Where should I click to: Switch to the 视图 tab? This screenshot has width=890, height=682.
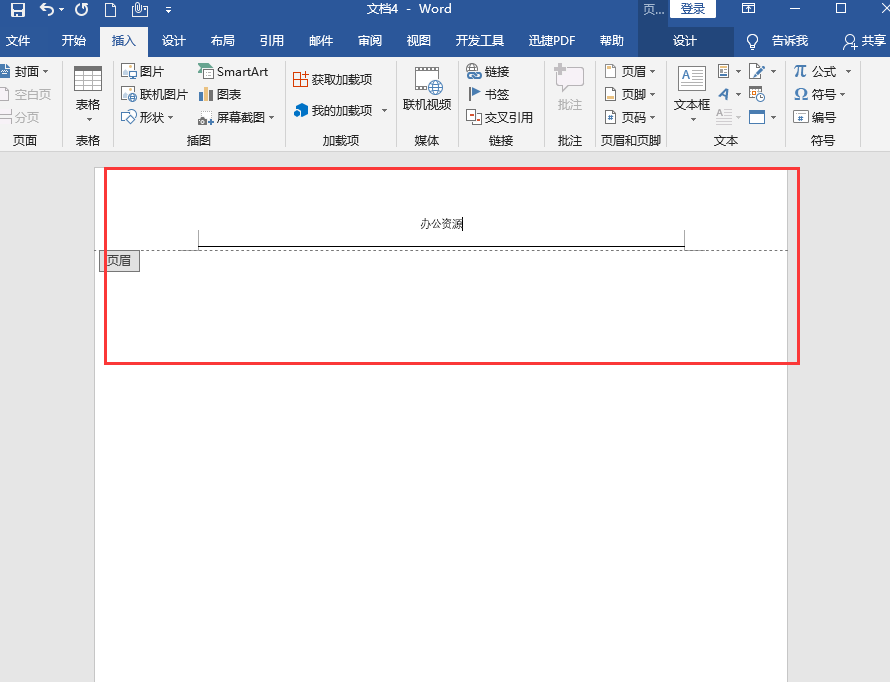[x=419, y=41]
